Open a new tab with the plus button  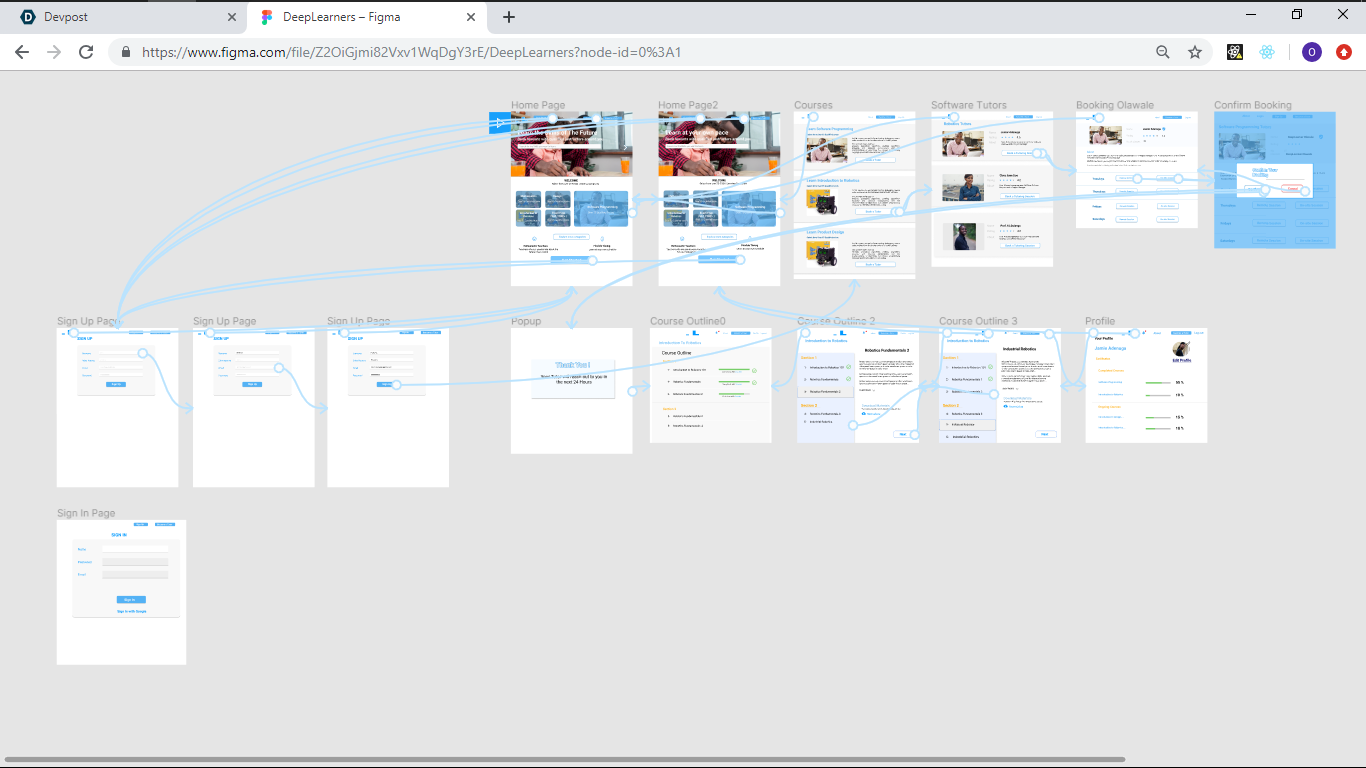tap(509, 17)
